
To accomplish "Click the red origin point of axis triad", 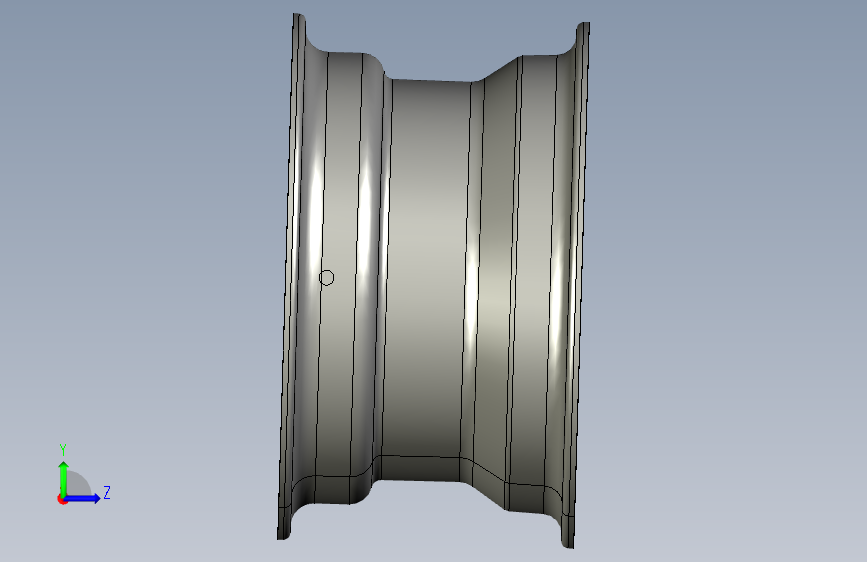I will tap(62, 499).
